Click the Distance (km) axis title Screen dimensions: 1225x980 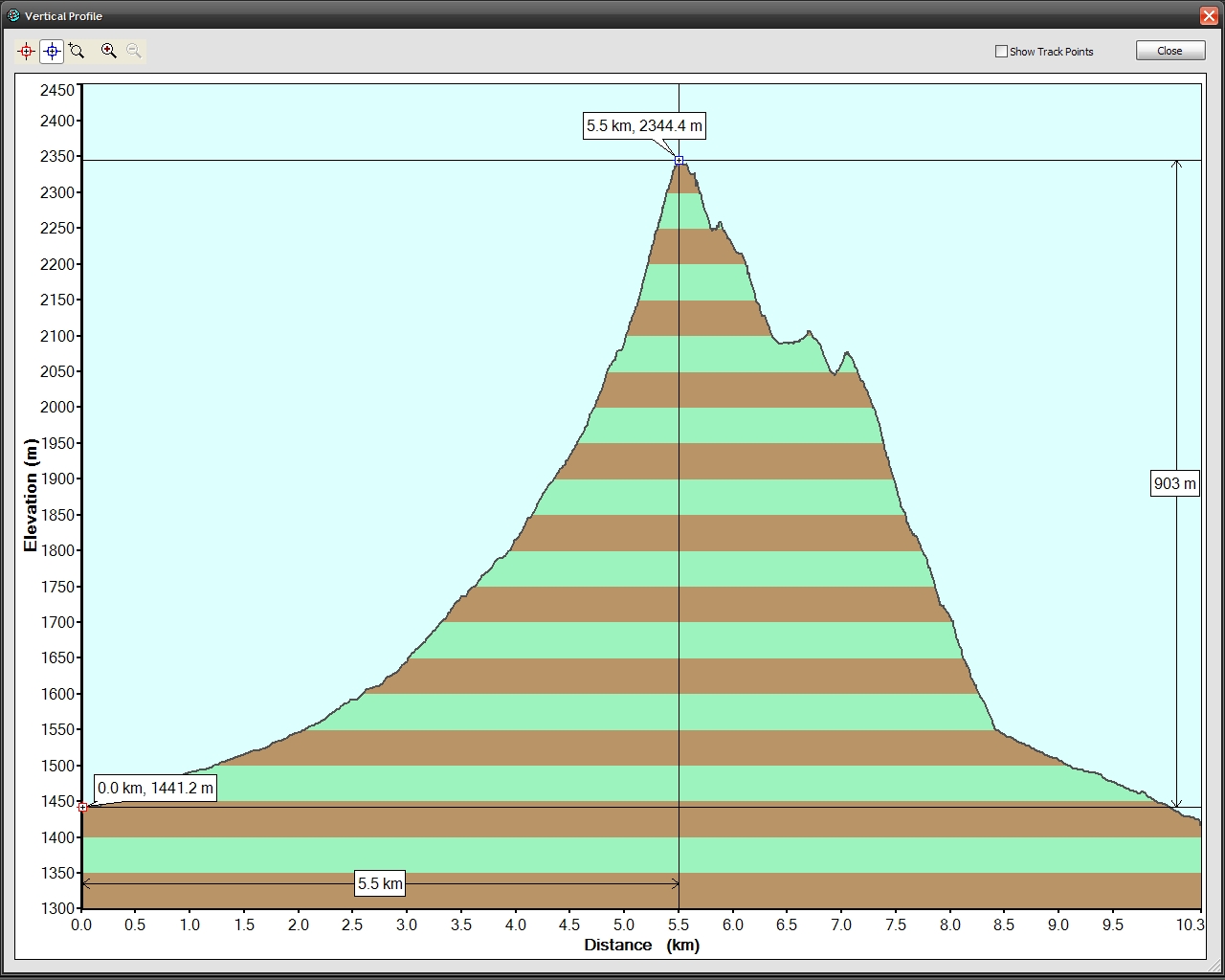641,946
